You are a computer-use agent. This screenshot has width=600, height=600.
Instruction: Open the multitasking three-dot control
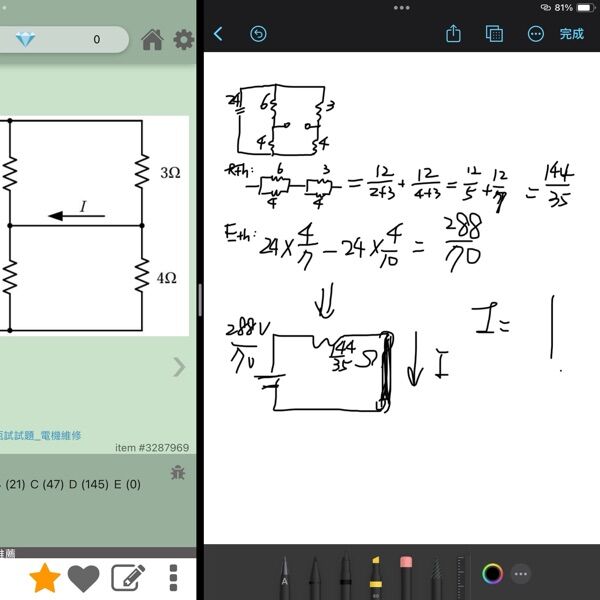[401, 7]
